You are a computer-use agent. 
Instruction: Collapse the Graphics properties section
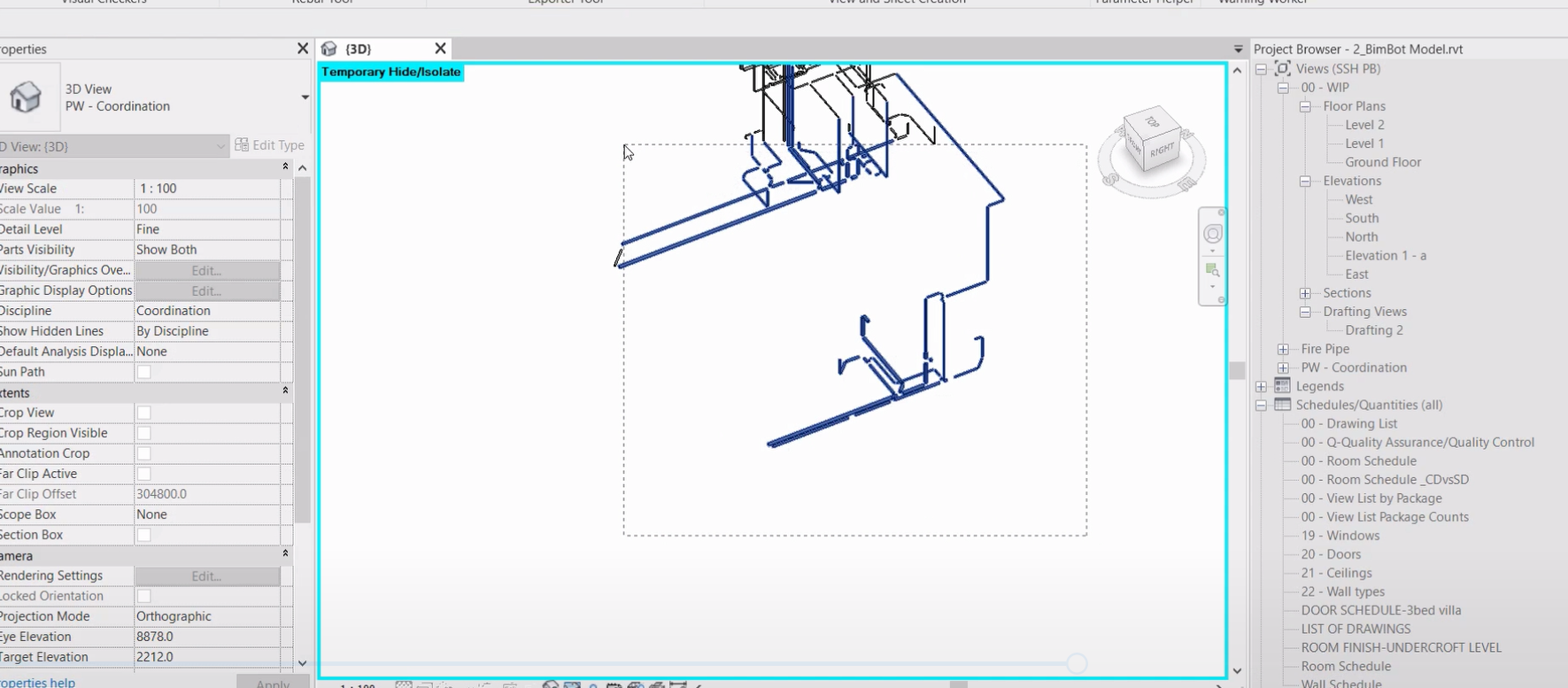pyautogui.click(x=285, y=167)
